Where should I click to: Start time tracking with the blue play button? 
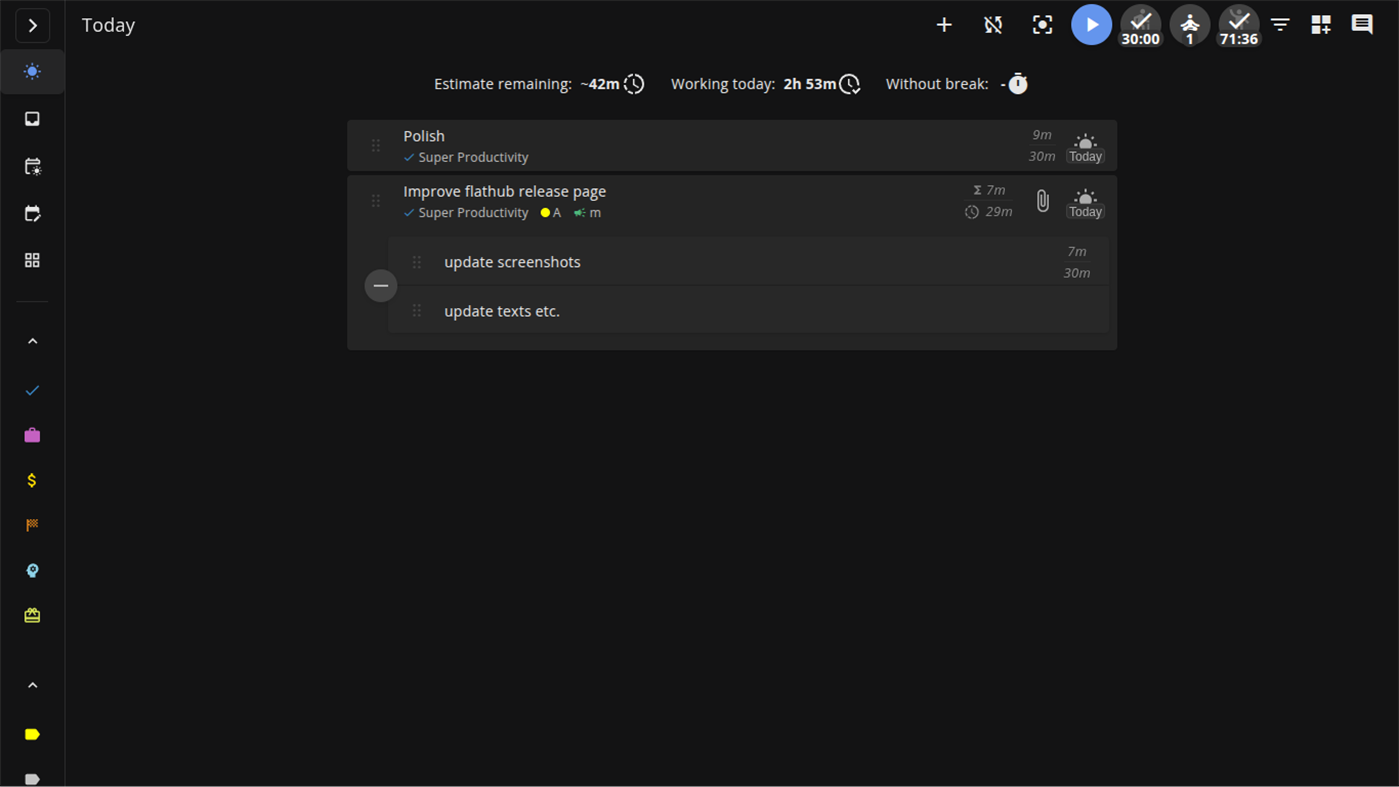click(x=1091, y=24)
